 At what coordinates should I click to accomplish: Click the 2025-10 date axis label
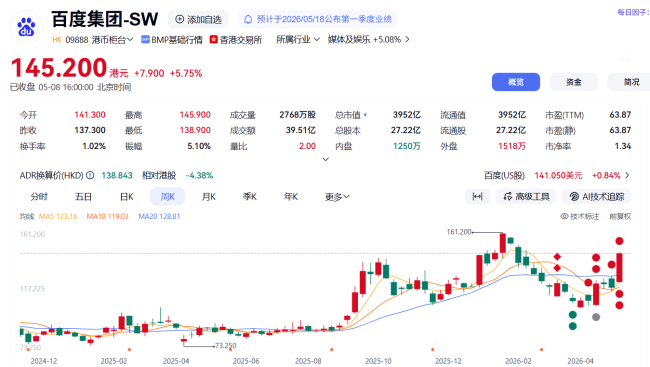378,361
